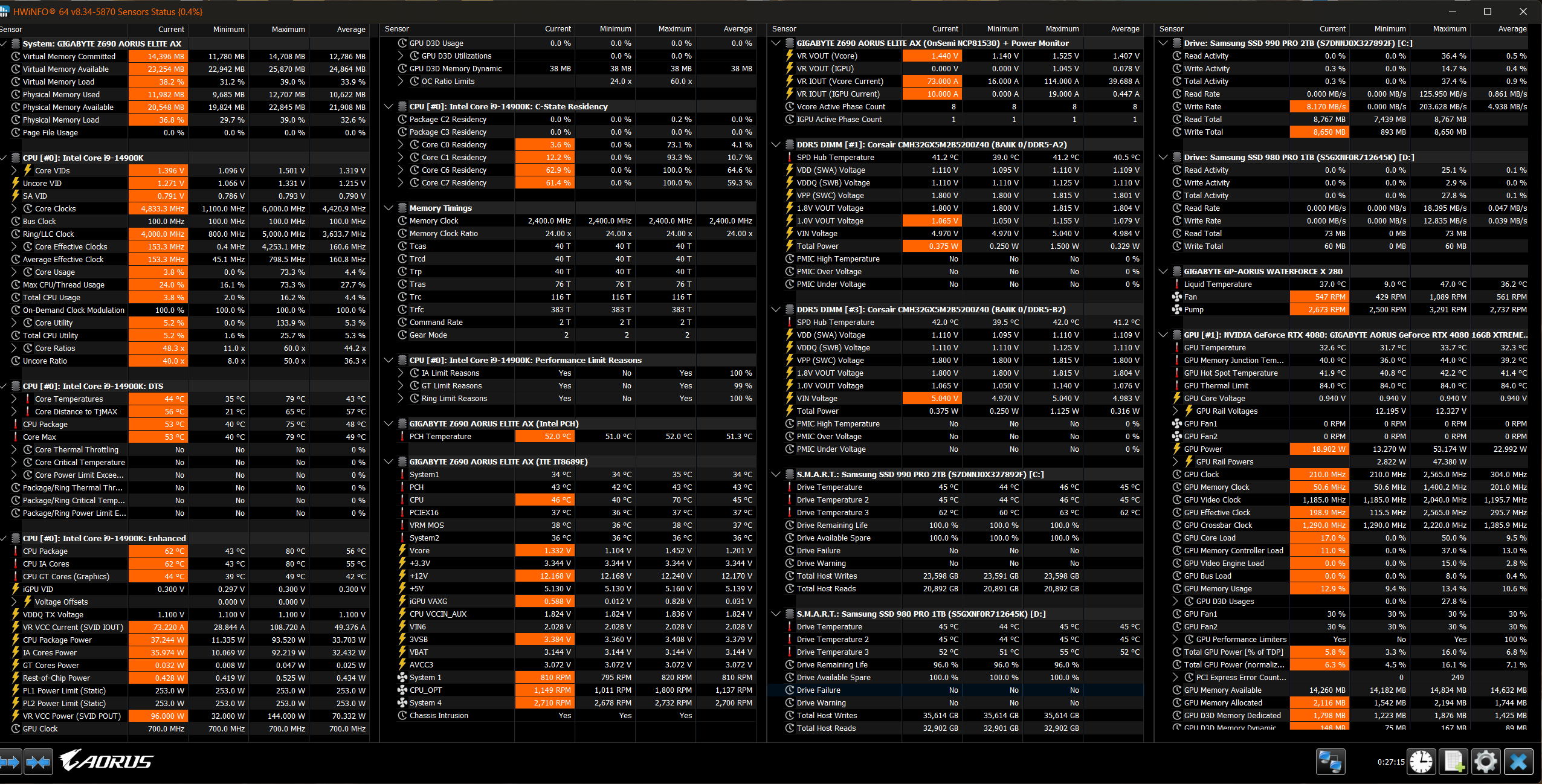Image resolution: width=1542 pixels, height=784 pixels.
Task: Click the Average header in last panel
Action: (1512, 28)
